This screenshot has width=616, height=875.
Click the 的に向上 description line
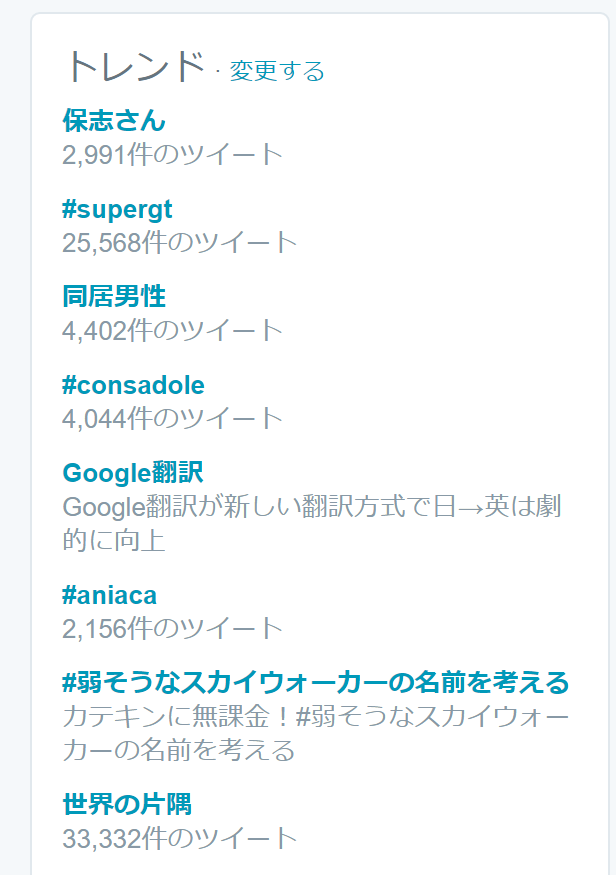[x=114, y=540]
